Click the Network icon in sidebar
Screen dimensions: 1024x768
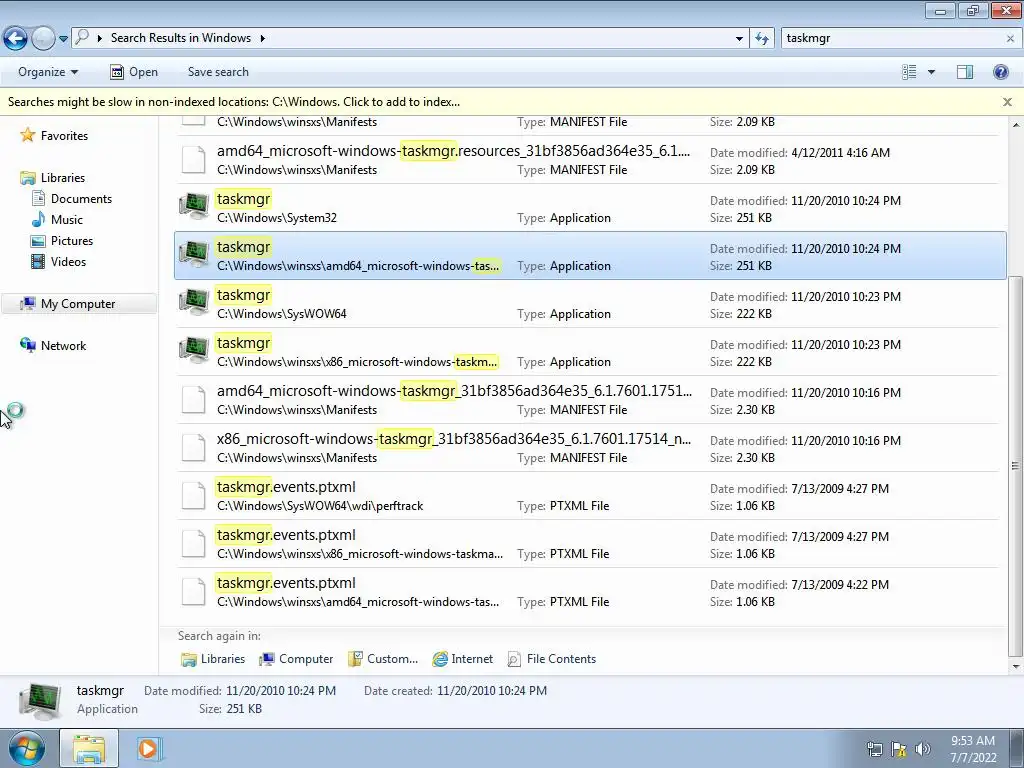point(27,345)
